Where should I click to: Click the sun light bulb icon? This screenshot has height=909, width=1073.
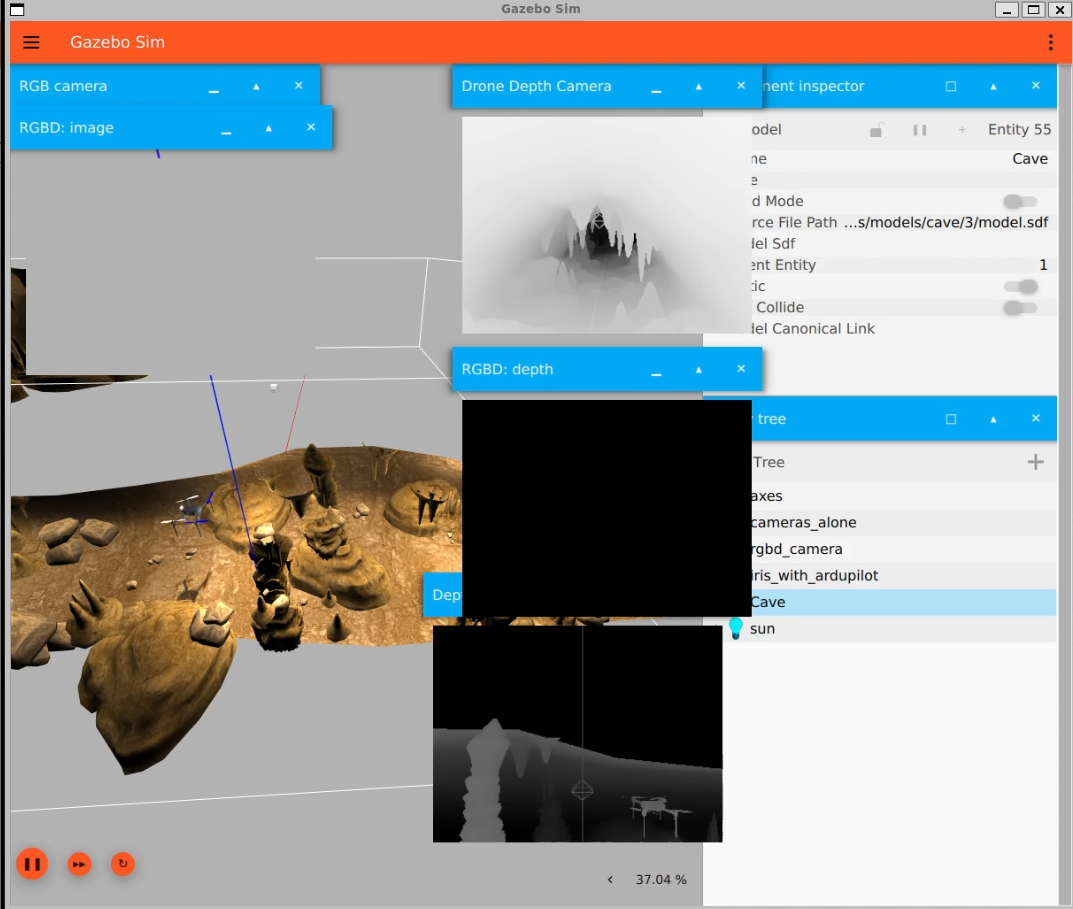pyautogui.click(x=736, y=628)
